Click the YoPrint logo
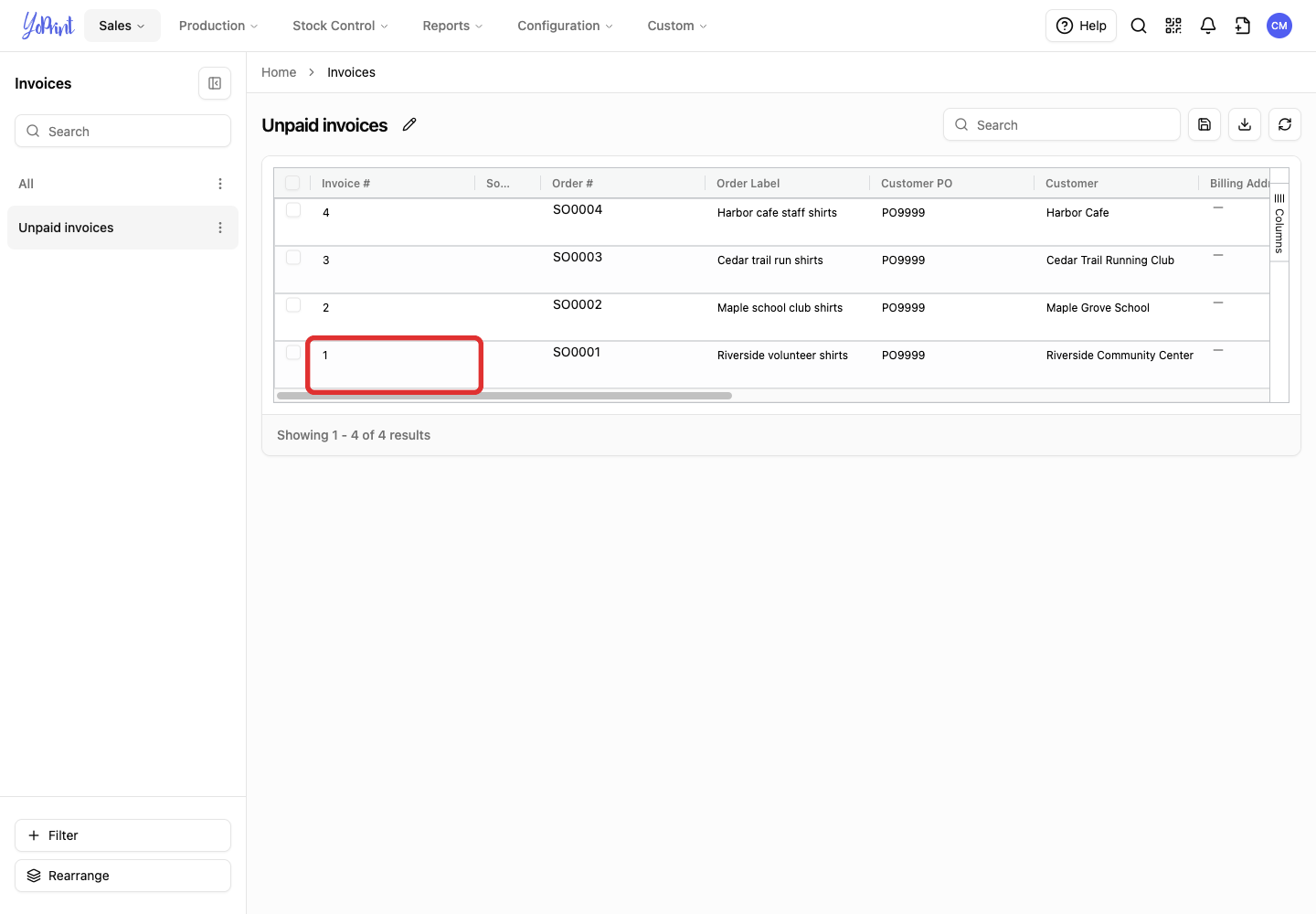 pyautogui.click(x=48, y=26)
